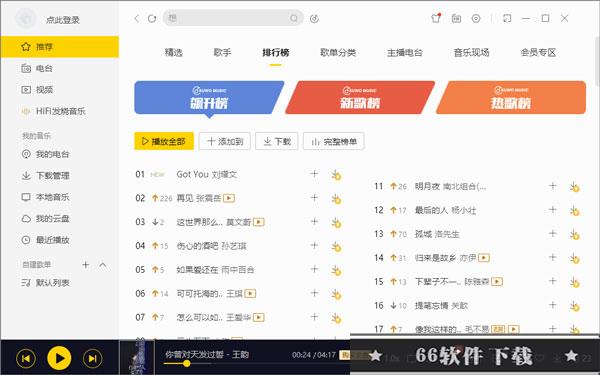Add song 16 提笔忘情 to playlist
The width and height of the screenshot is (600, 375).
click(x=553, y=305)
